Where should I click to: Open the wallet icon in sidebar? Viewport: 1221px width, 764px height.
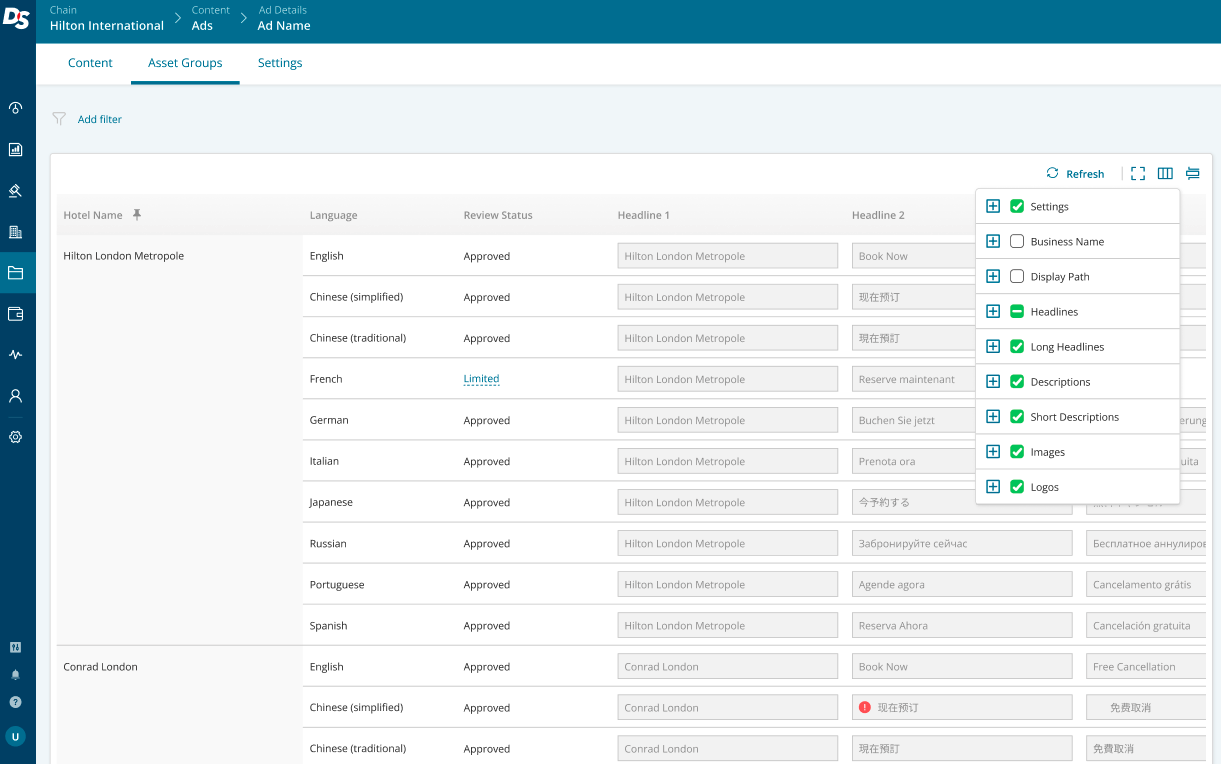click(x=15, y=314)
